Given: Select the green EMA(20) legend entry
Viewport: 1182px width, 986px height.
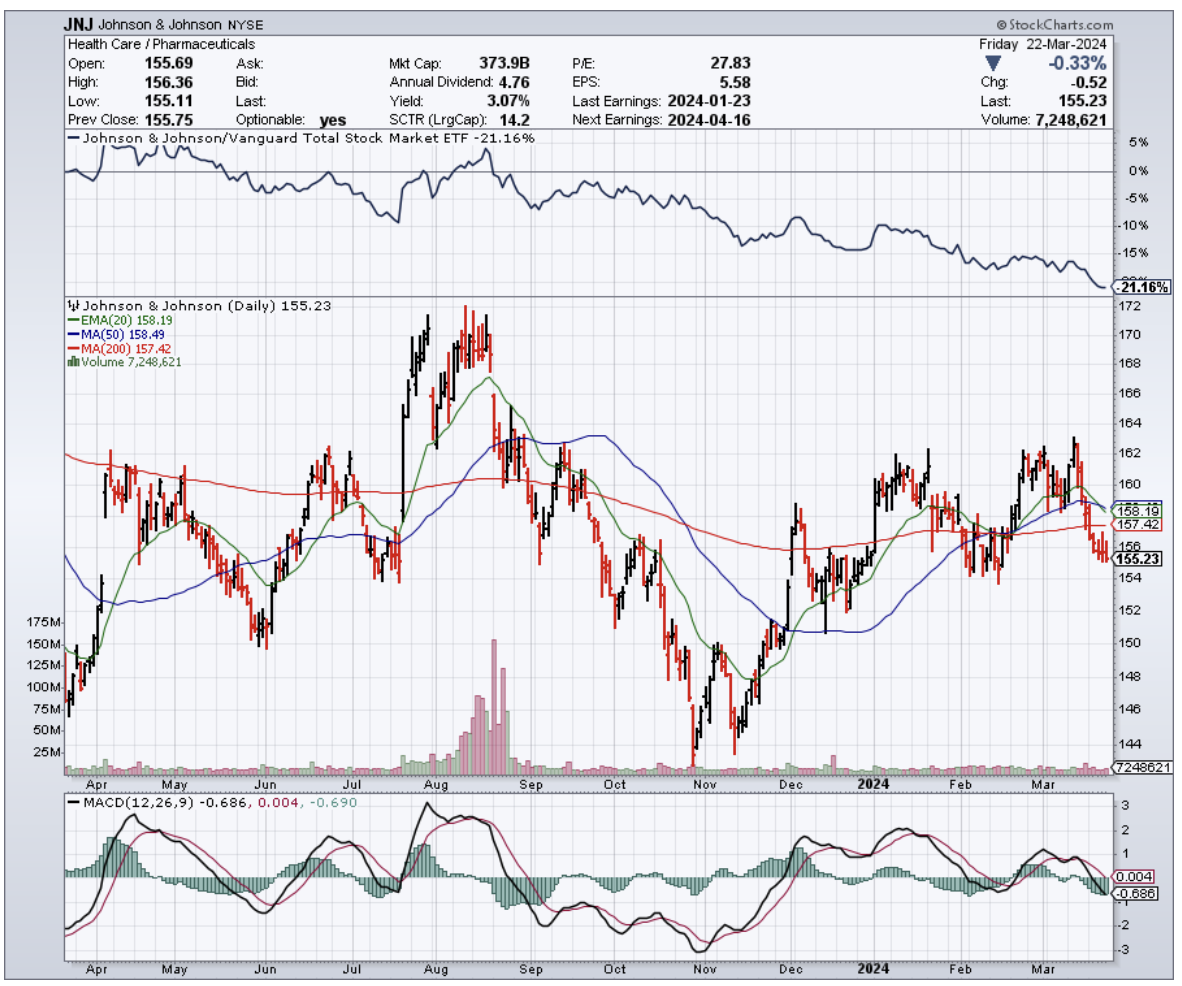Looking at the screenshot, I should coord(112,320).
